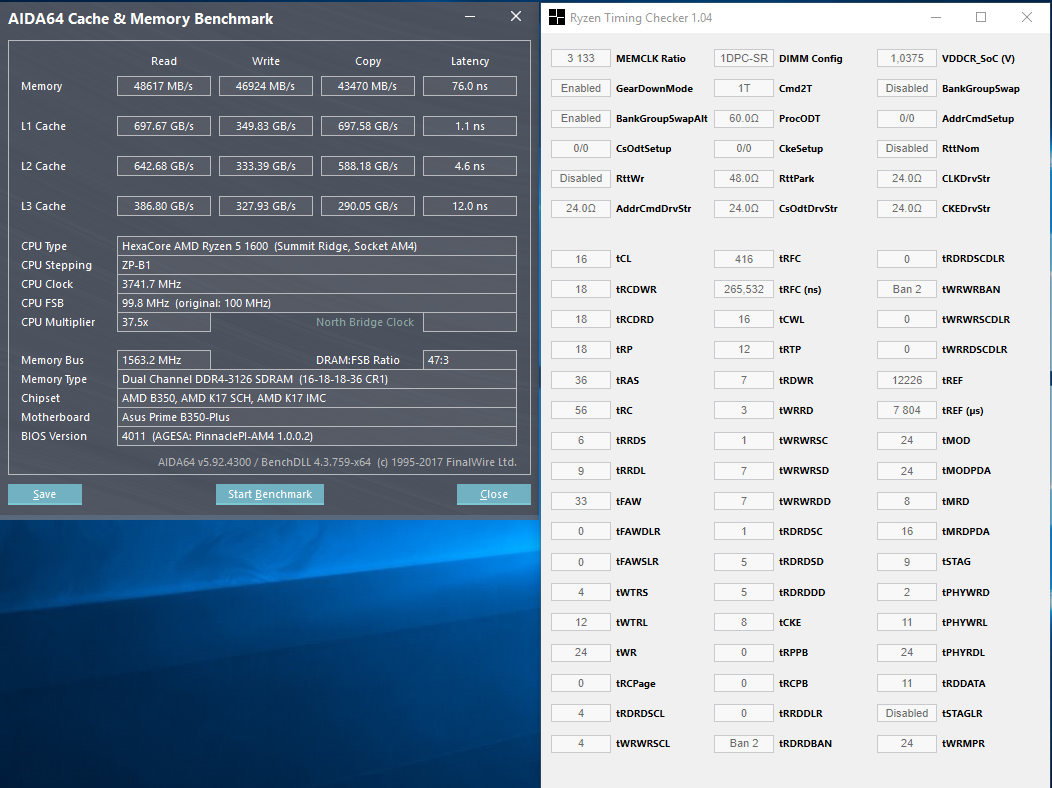Click the tREF (µs) value 7 804
Screen dimensions: 1052x788
tap(906, 410)
